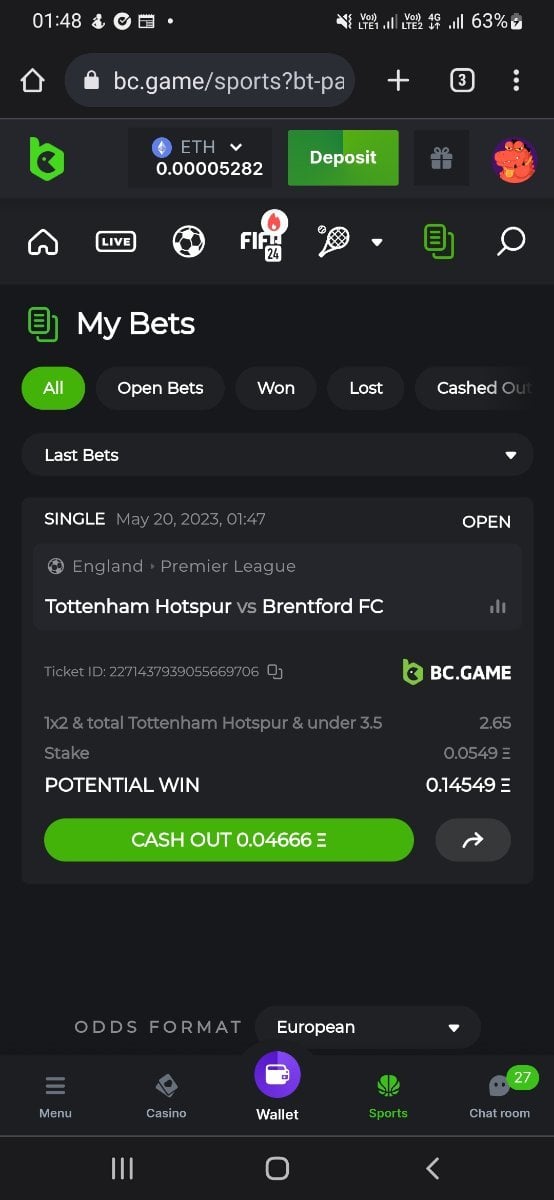Share the bet using arrow button
Image resolution: width=554 pixels, height=1200 pixels.
473,840
